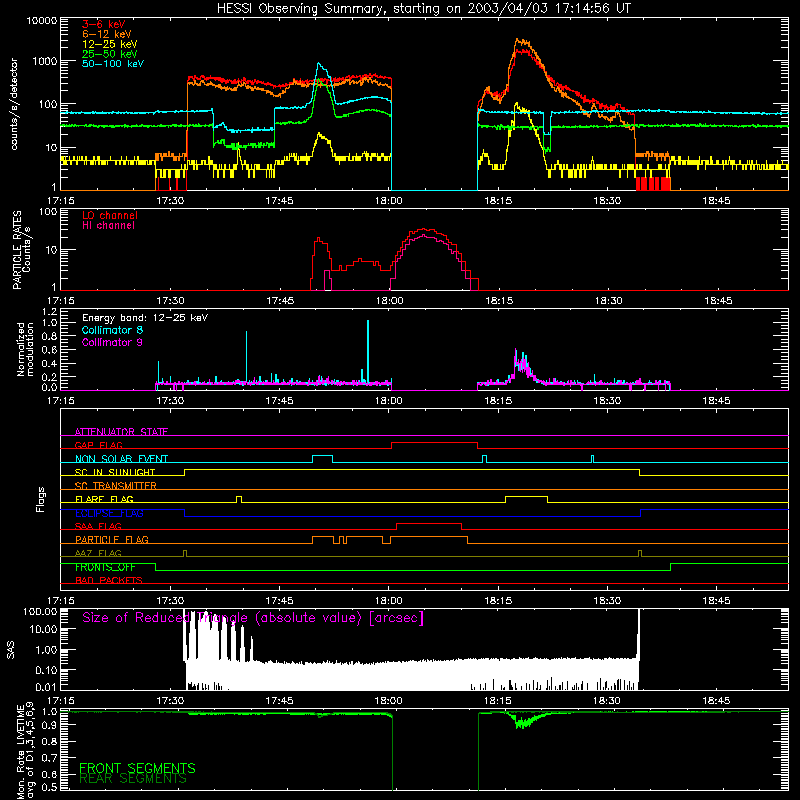Click the counts/s/detector axis label
The image size is (800, 800).
pyautogui.click(x=14, y=104)
